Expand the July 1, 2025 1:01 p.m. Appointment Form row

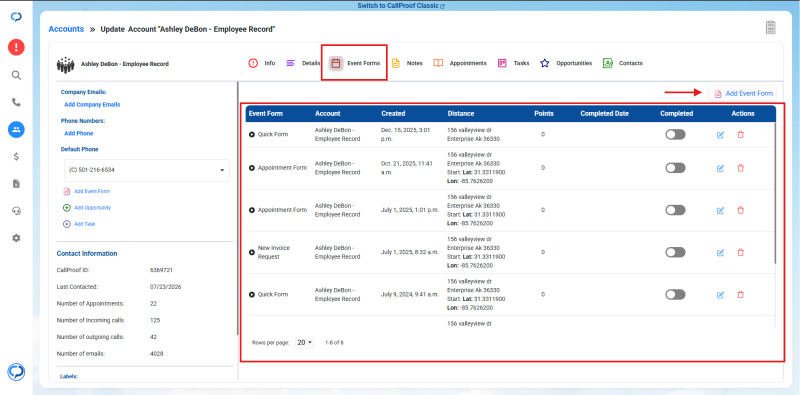coord(252,210)
